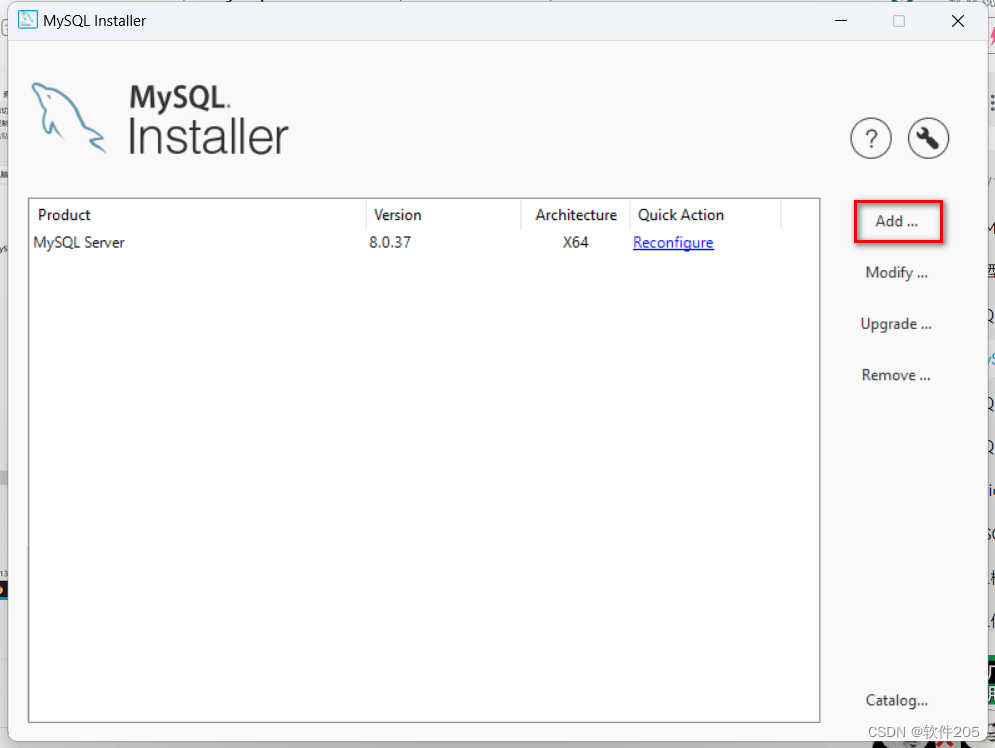The height and width of the screenshot is (748, 995).
Task: Close the MySQL Installer window
Action: (958, 21)
